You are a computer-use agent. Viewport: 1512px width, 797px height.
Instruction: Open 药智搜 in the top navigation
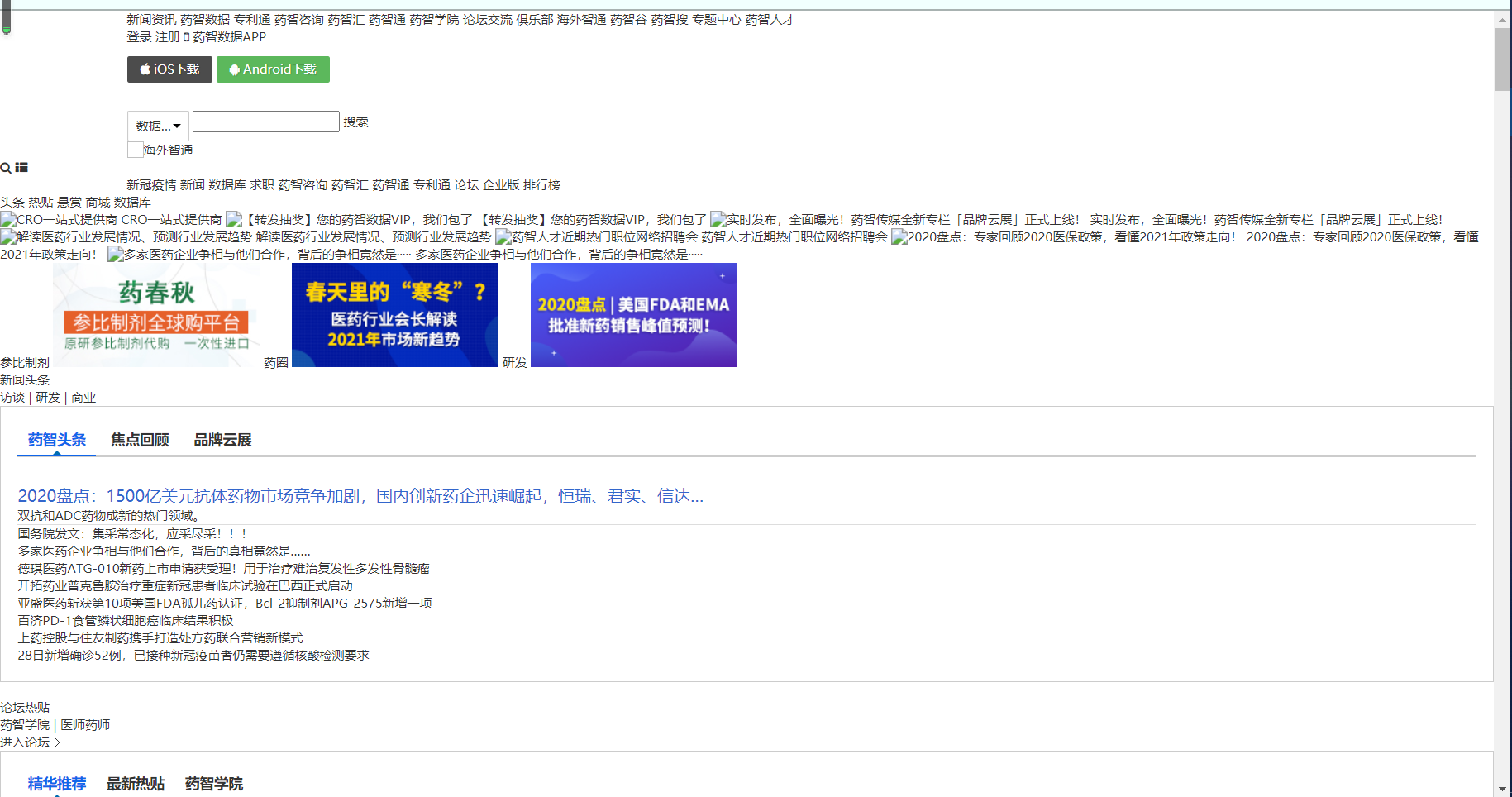(670, 20)
